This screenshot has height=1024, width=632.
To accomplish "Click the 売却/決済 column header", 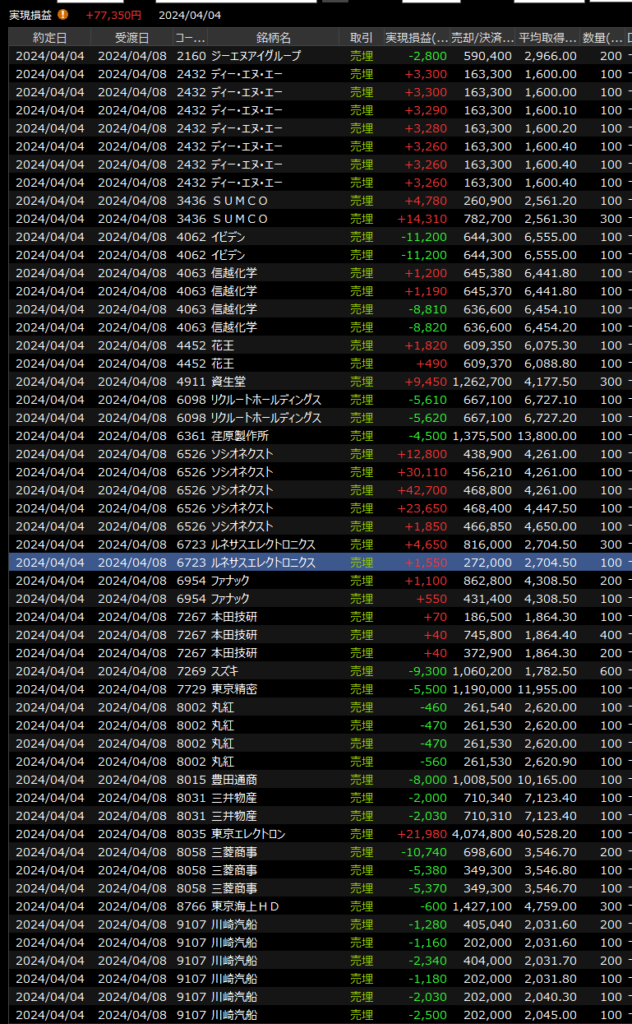I will [482, 37].
